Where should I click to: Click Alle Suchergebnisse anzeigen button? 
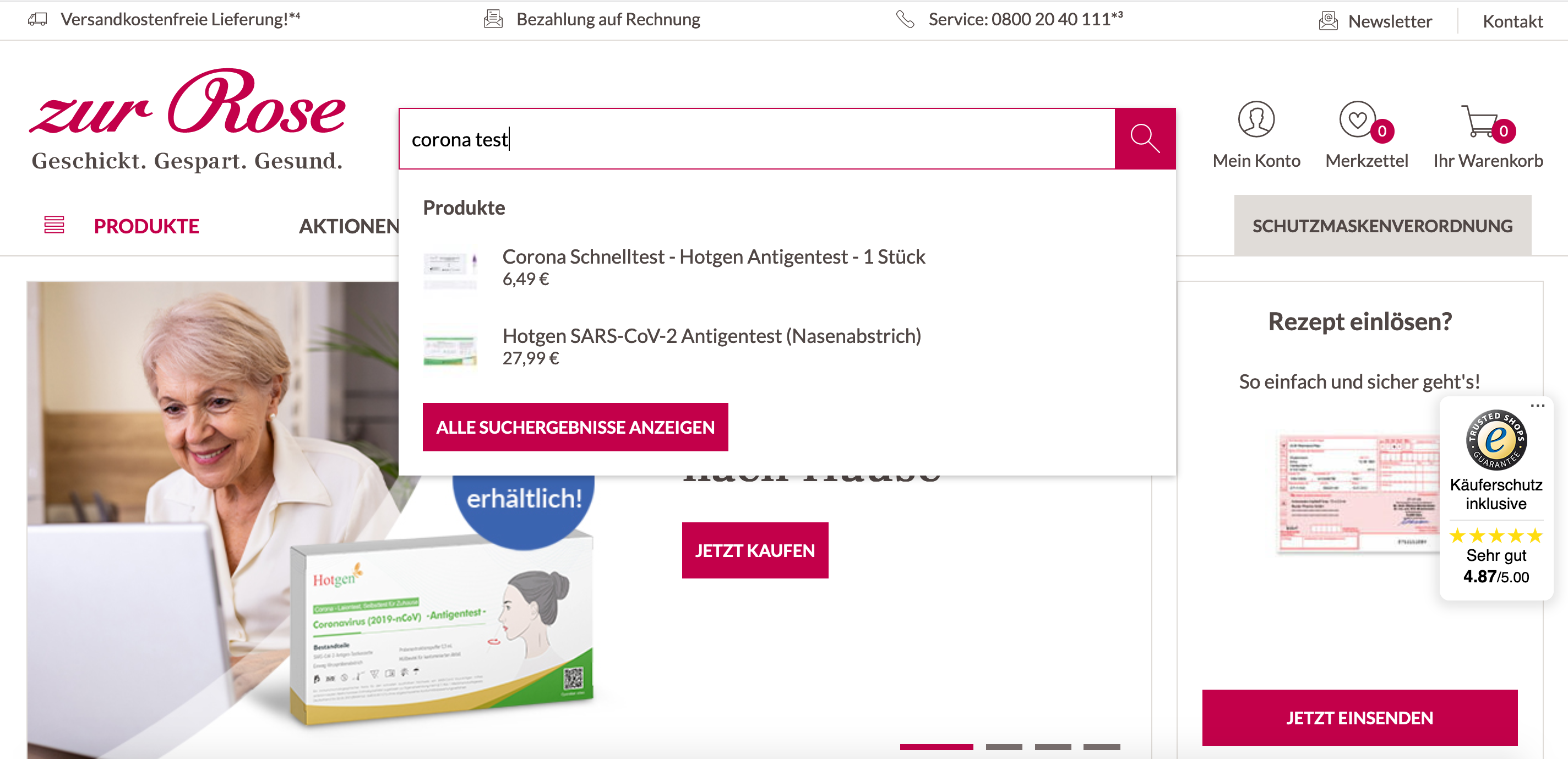575,427
